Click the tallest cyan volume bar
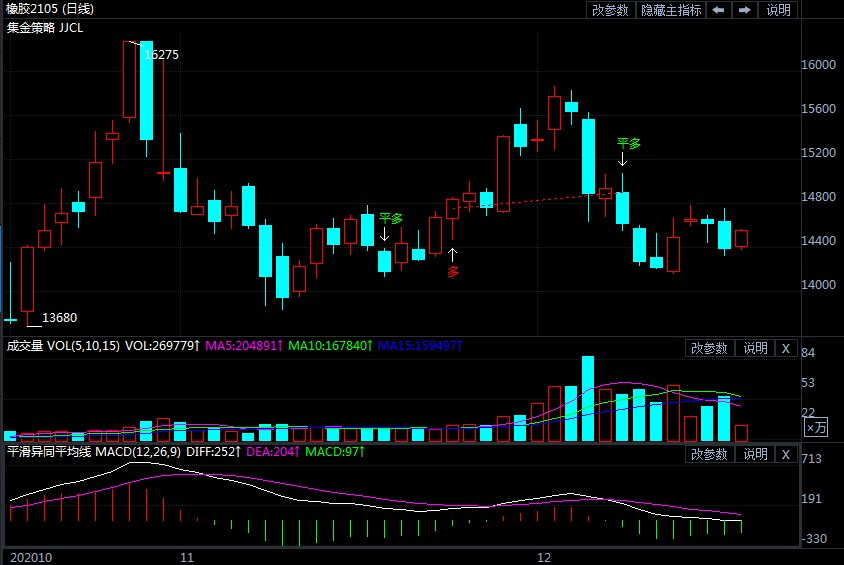The width and height of the screenshot is (844, 565). (x=588, y=398)
